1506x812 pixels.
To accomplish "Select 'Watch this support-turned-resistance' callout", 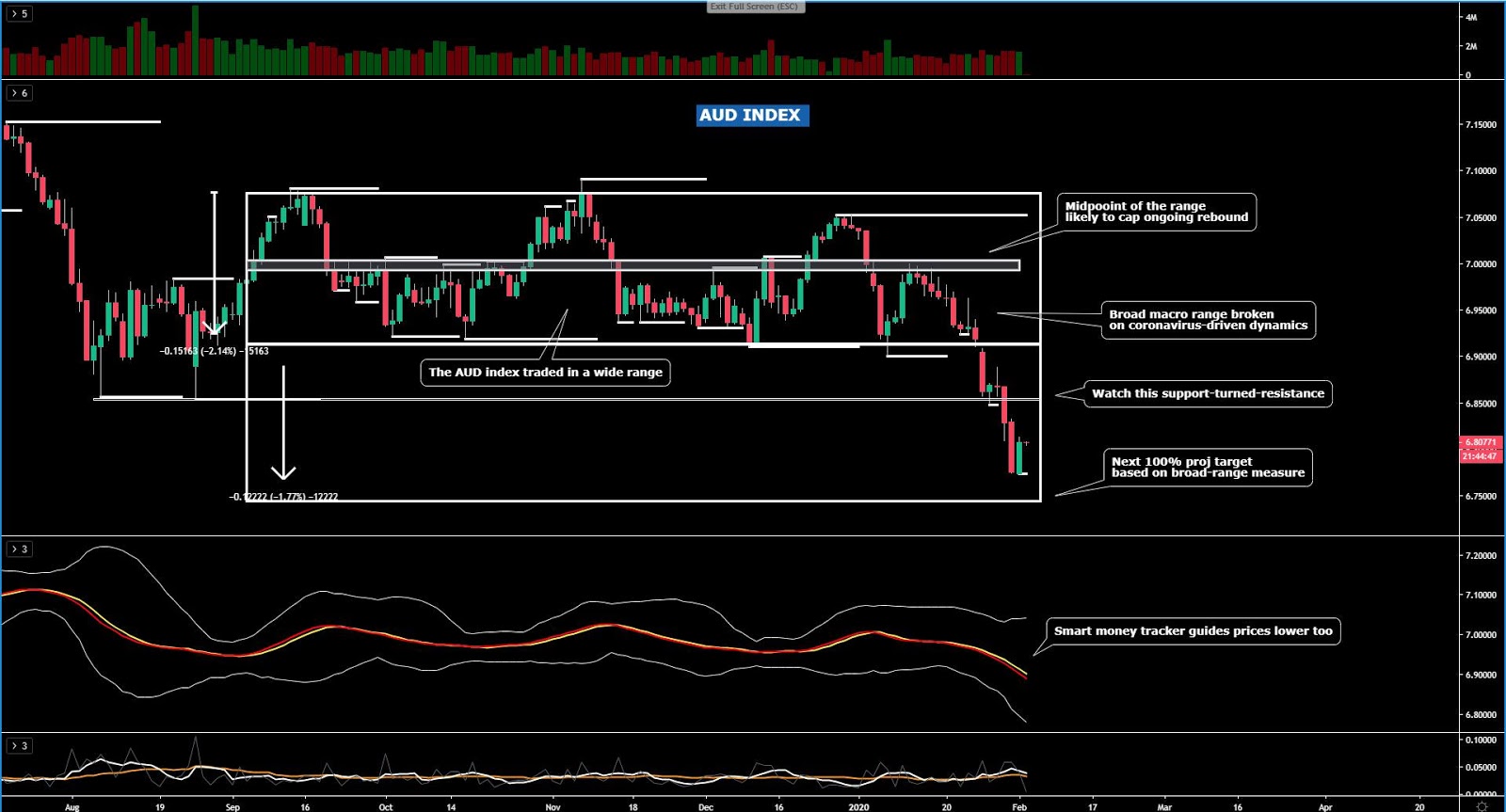I will [1208, 393].
